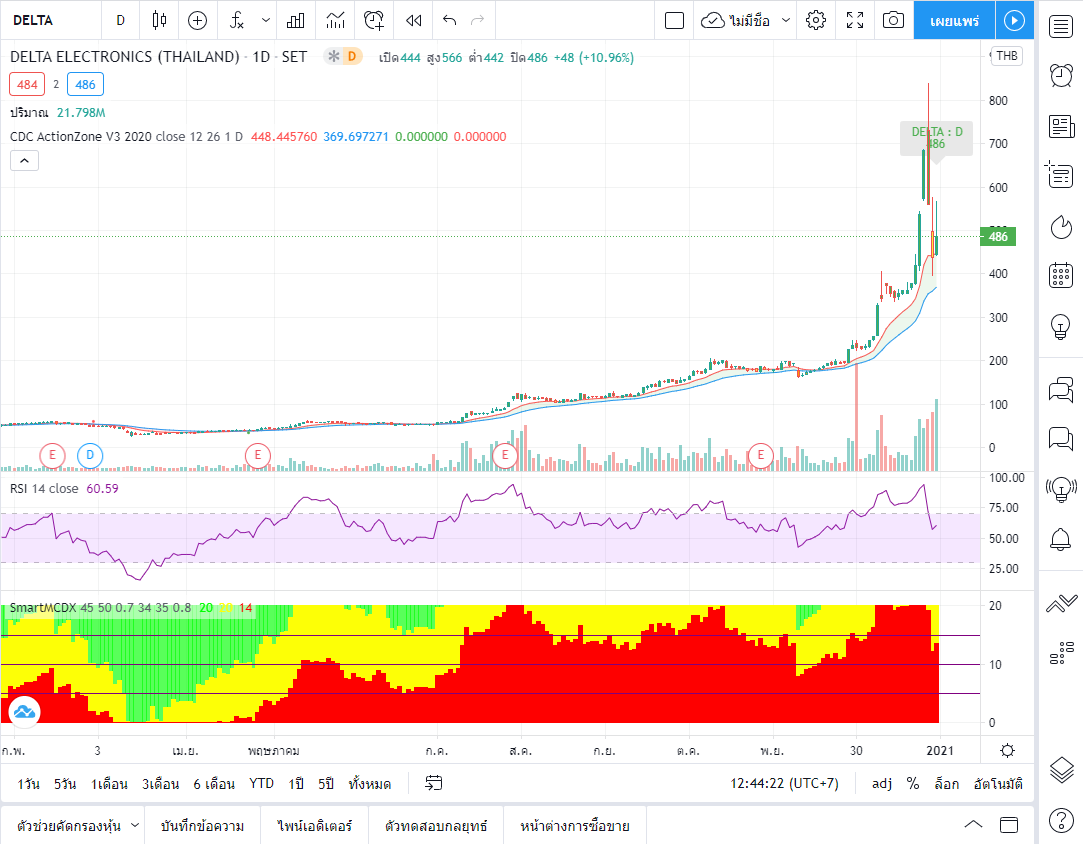1083x844 pixels.
Task: Expand indicator templates dropdown arrow
Action: [x=266, y=20]
